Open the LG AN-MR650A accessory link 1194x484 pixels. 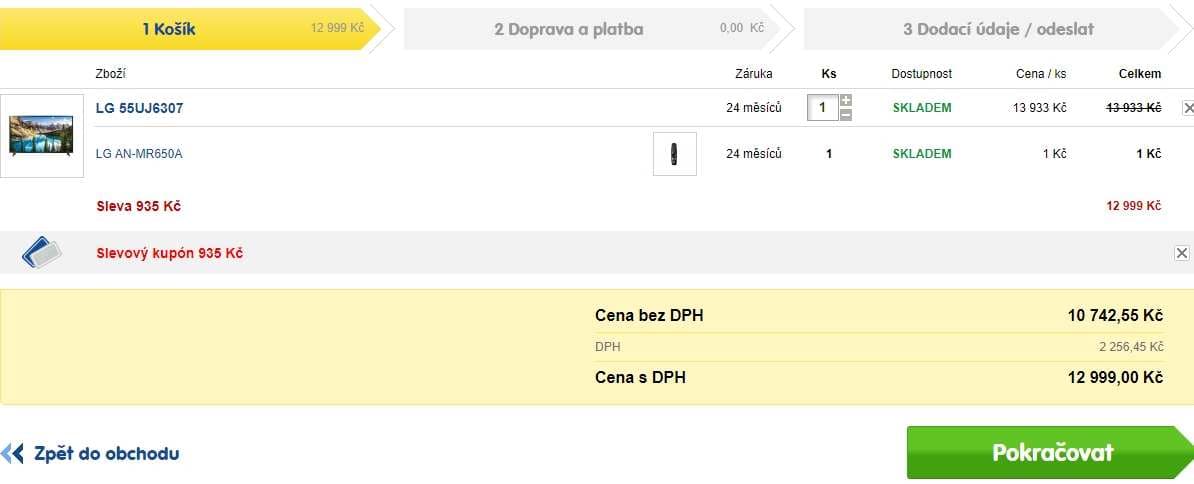point(139,154)
